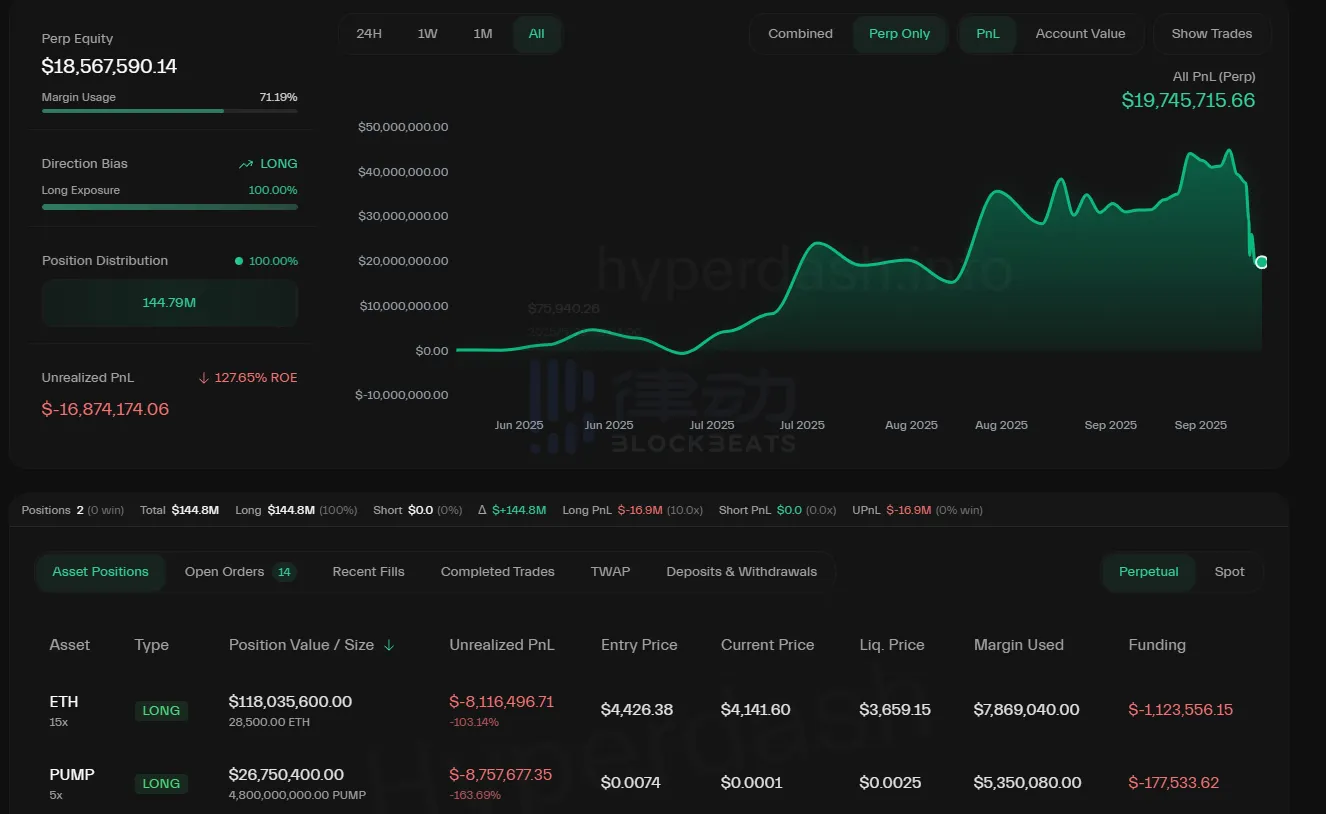Click the Current Price column header

coord(767,645)
